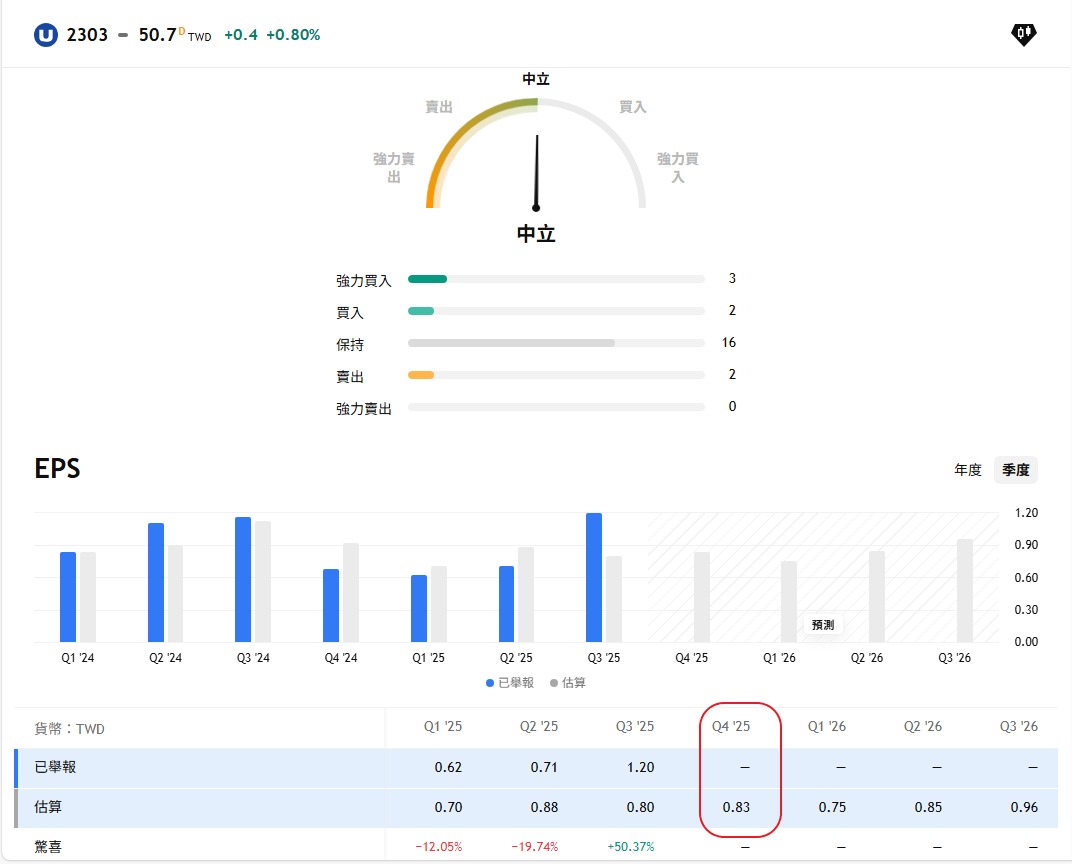The height and width of the screenshot is (864, 1072).
Task: Click the black diamond TradingView icon
Action: [1023, 33]
